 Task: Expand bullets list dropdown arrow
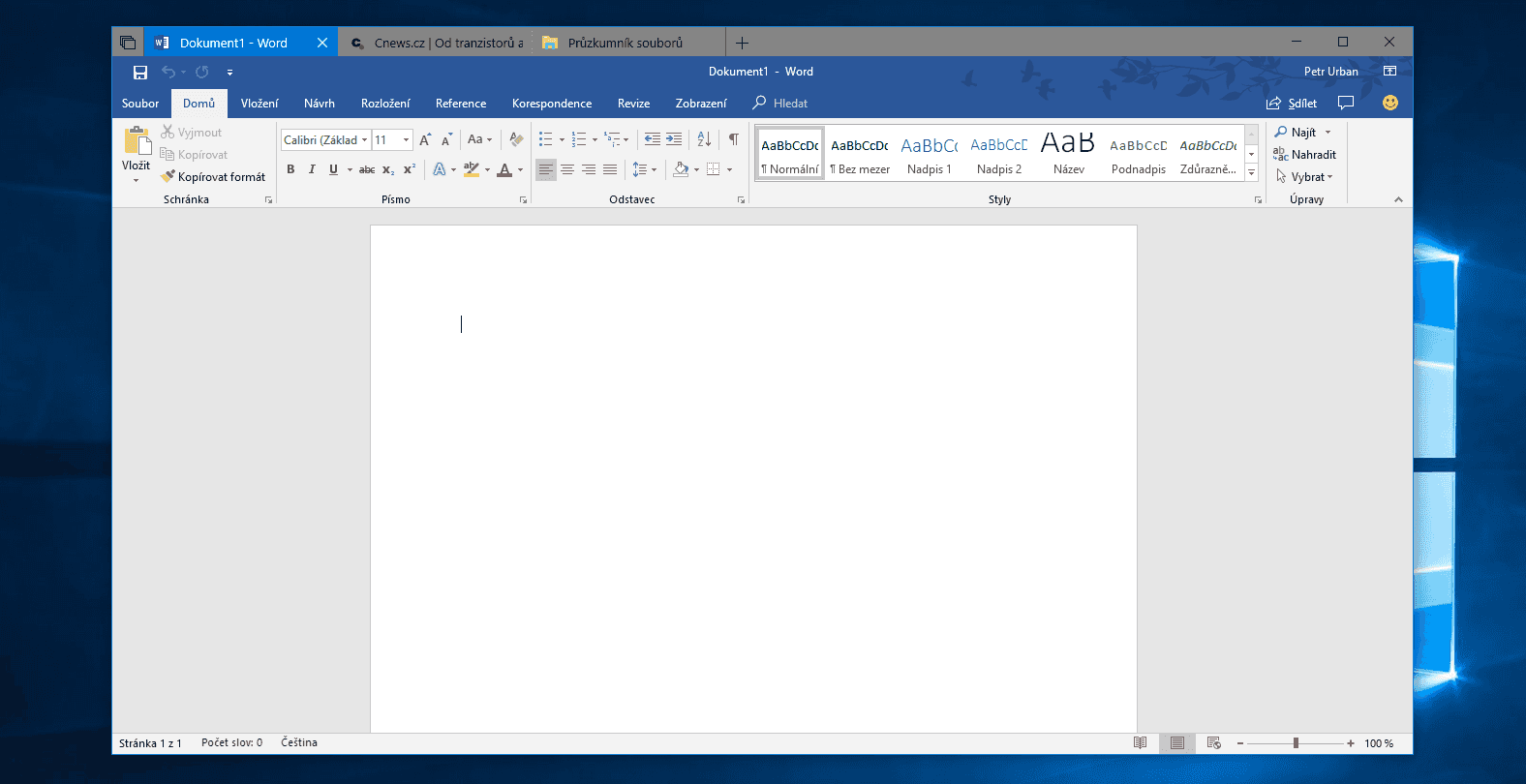pos(562,140)
